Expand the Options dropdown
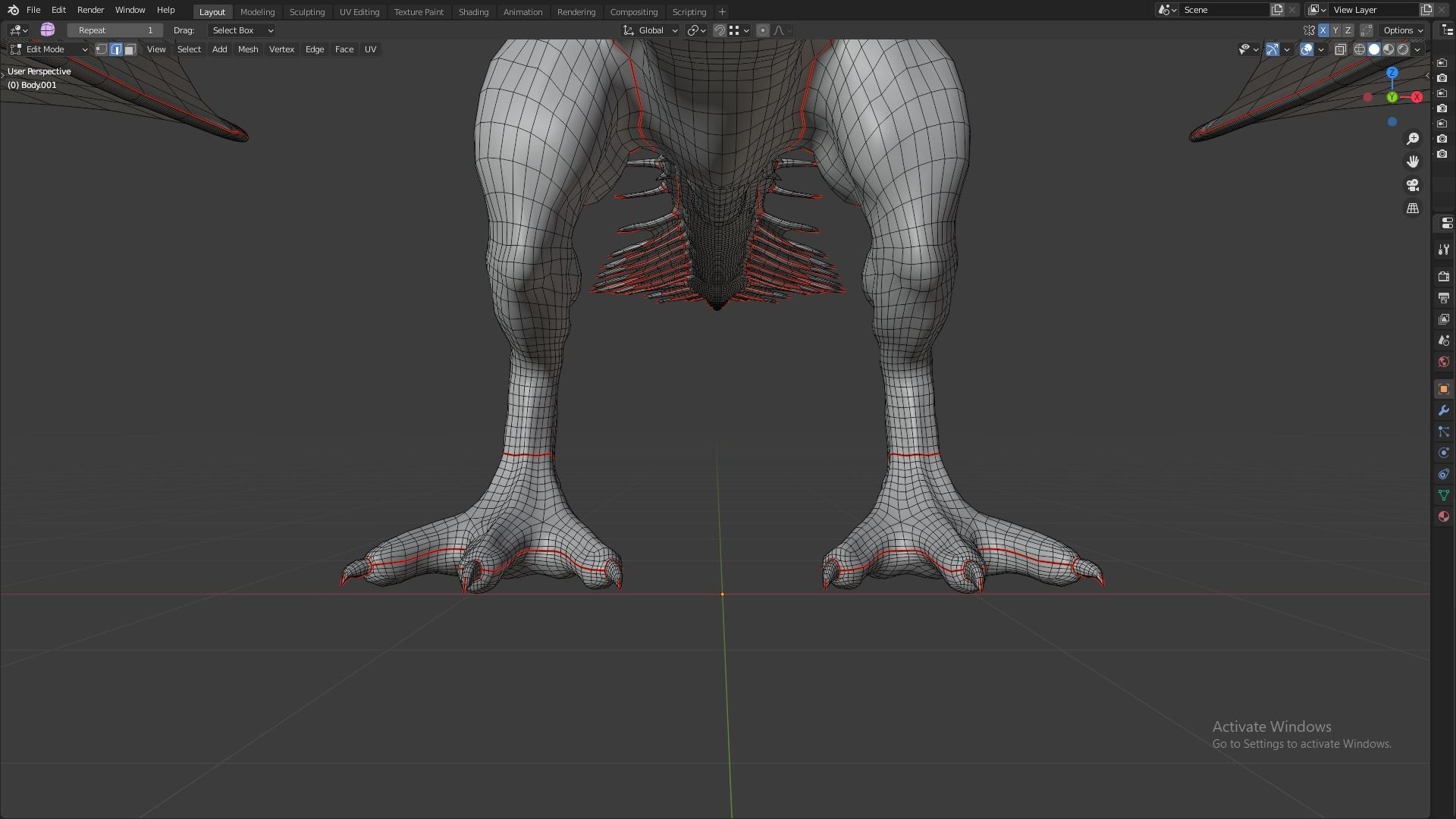 (x=1402, y=30)
